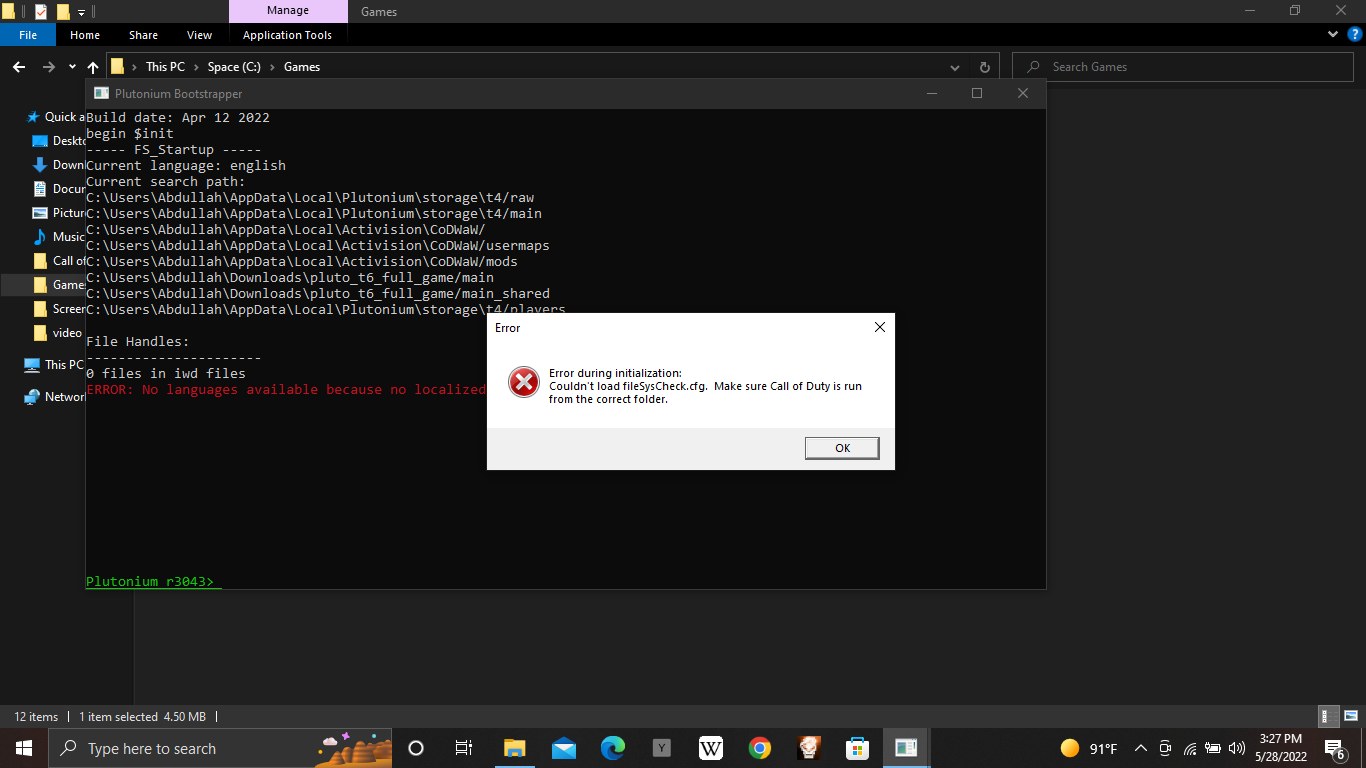Refresh the Games folder view
Image resolution: width=1366 pixels, height=768 pixels.
click(984, 67)
